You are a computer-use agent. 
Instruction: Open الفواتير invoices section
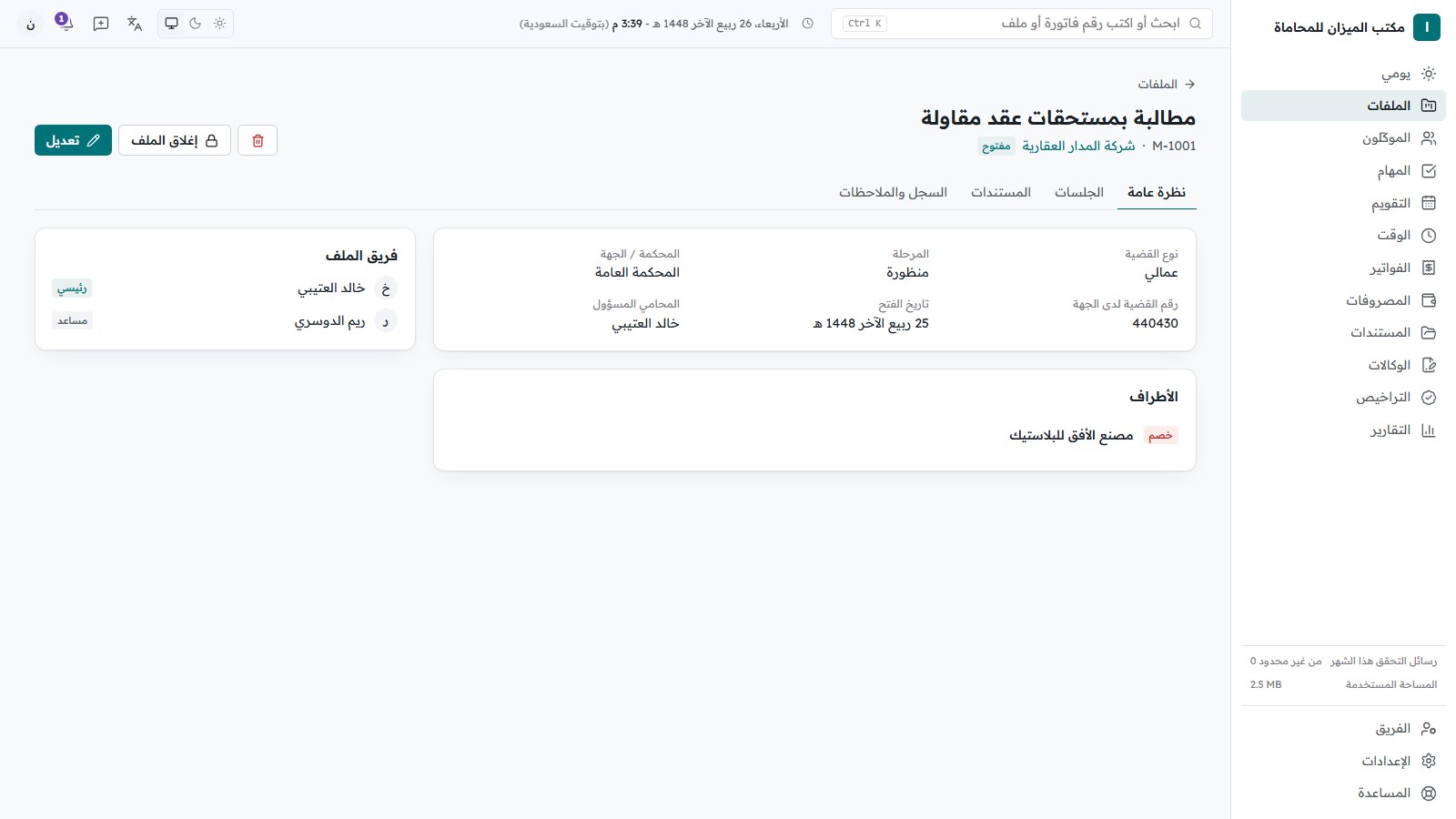click(x=1343, y=268)
